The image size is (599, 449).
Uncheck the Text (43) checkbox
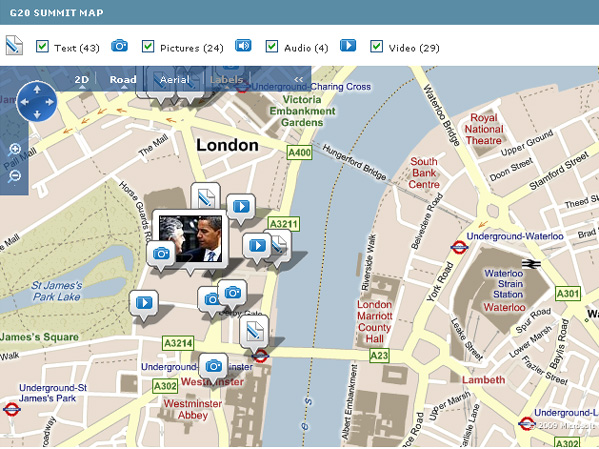pos(42,46)
